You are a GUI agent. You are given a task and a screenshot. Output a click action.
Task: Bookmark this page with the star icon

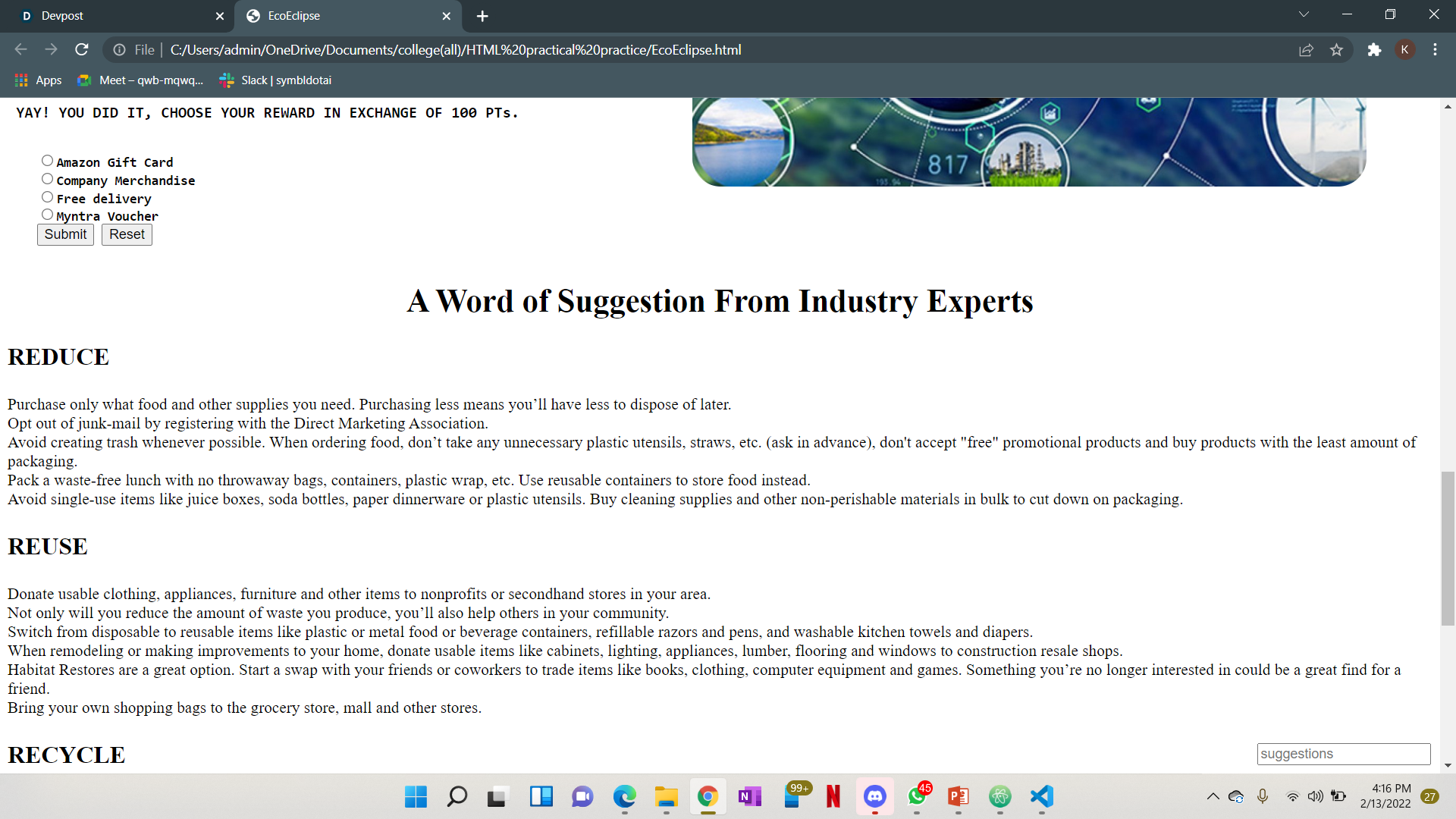click(x=1336, y=50)
